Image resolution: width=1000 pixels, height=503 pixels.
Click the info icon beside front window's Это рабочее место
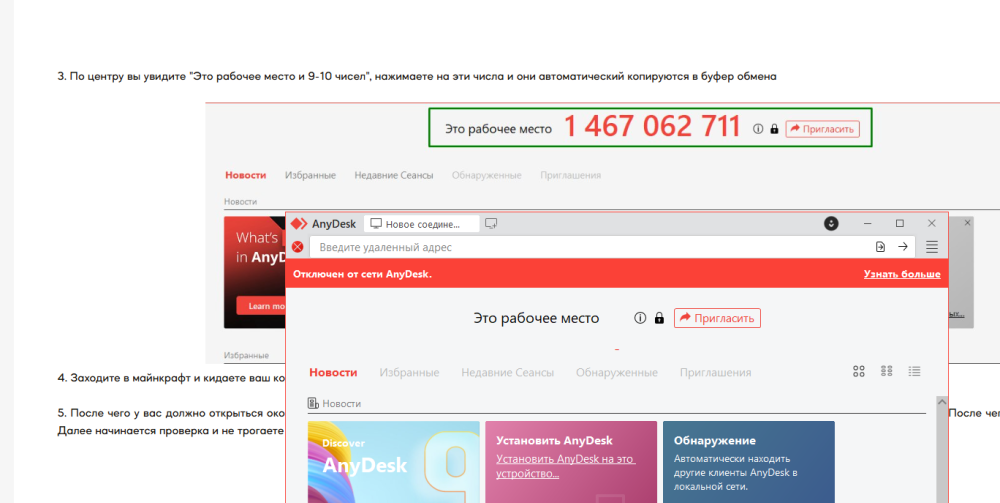(640, 317)
